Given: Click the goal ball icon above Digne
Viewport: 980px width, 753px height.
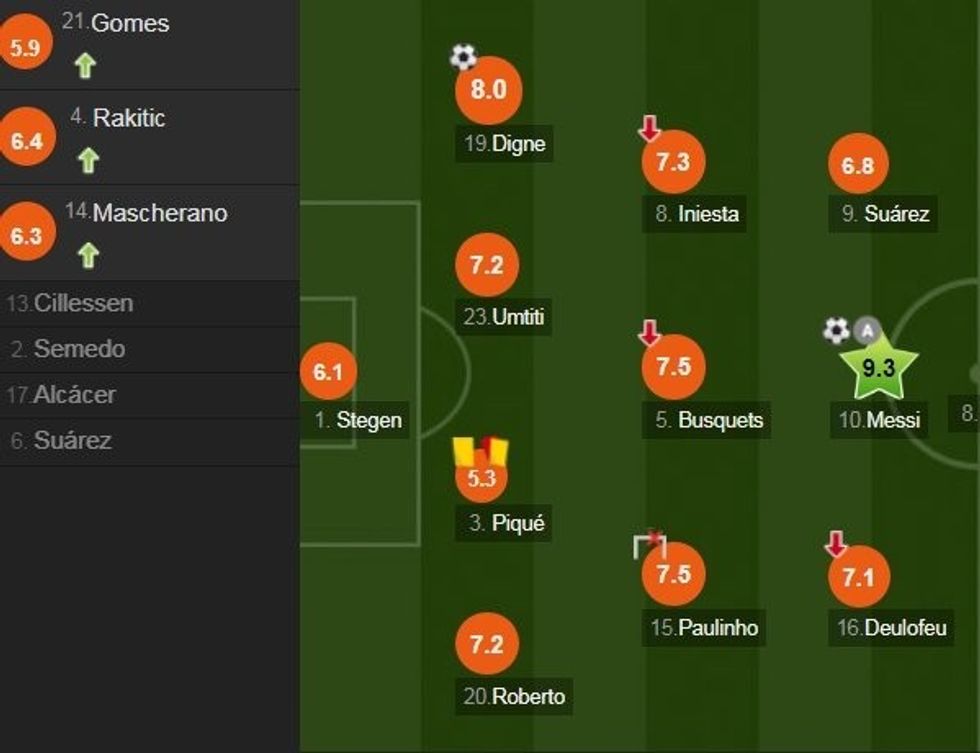Looking at the screenshot, I should click(x=463, y=57).
